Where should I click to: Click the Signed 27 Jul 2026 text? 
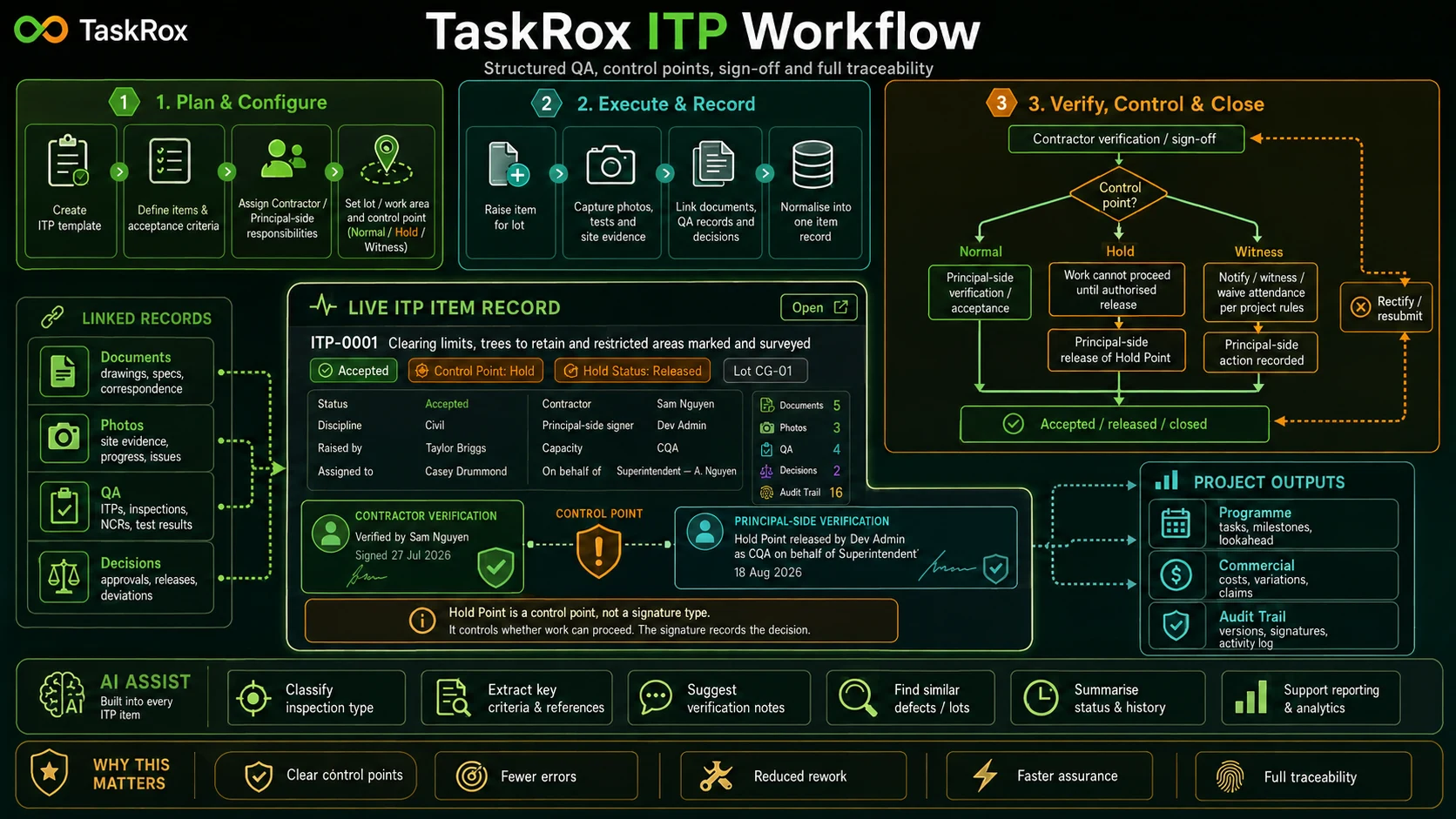pyautogui.click(x=403, y=555)
